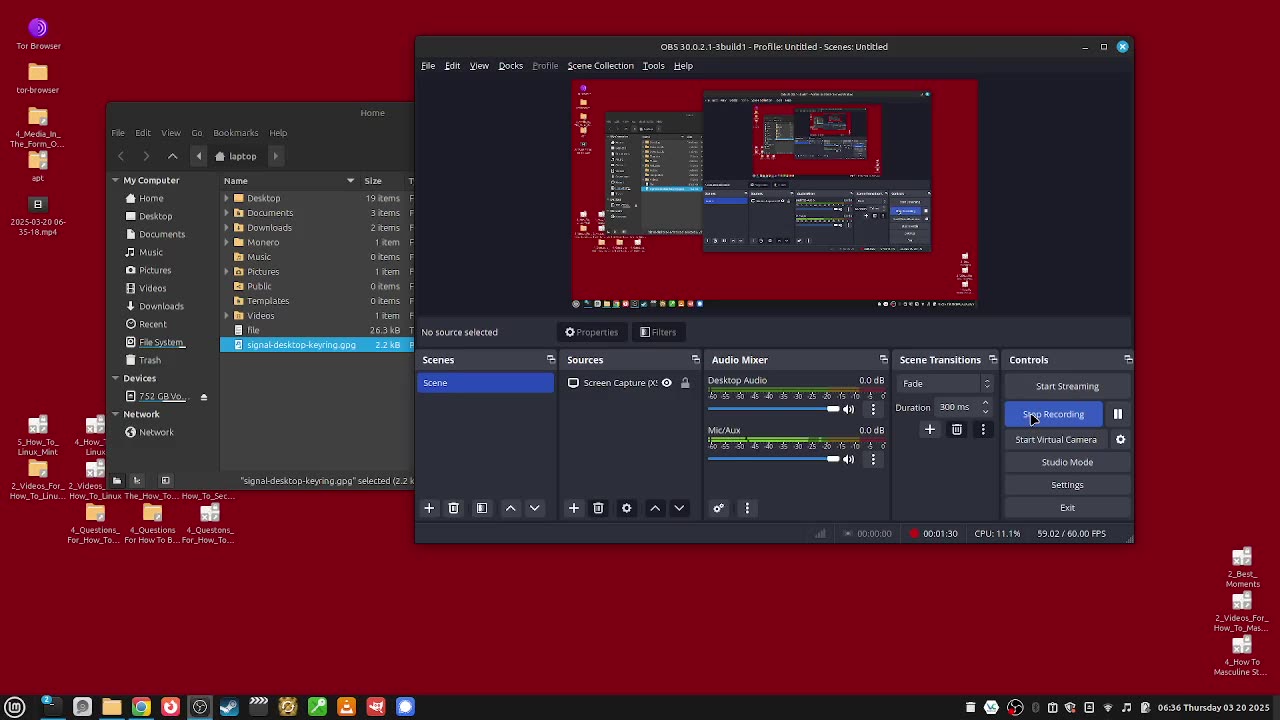Add a new source with the plus icon
Viewport: 1280px width, 720px height.
574,508
